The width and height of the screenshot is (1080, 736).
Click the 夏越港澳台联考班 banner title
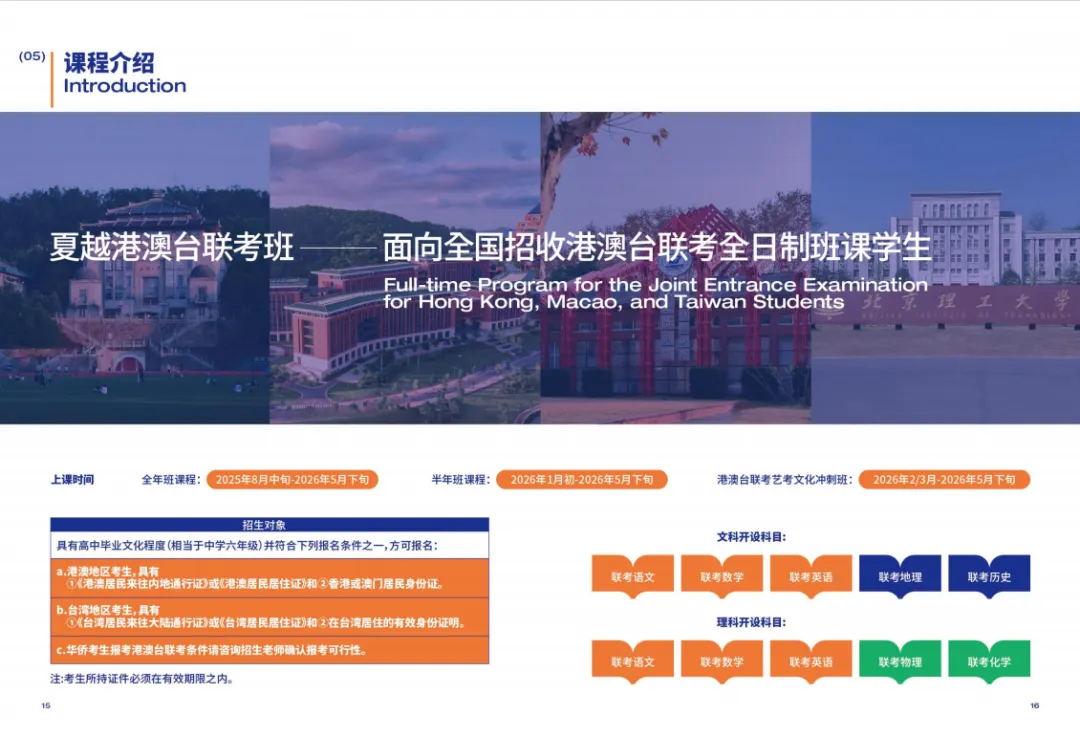pyautogui.click(x=172, y=247)
